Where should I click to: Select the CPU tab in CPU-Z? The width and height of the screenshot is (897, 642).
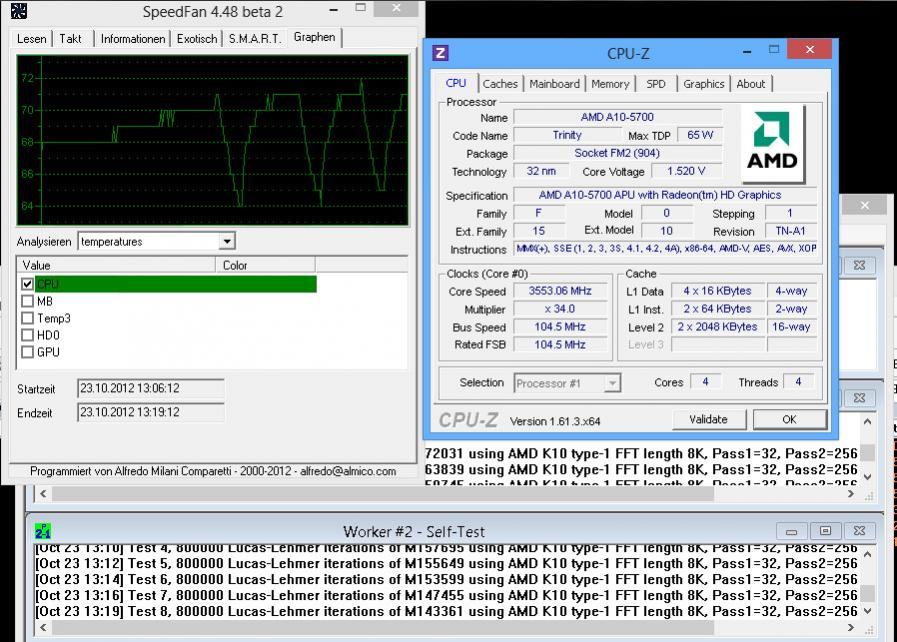coord(455,83)
